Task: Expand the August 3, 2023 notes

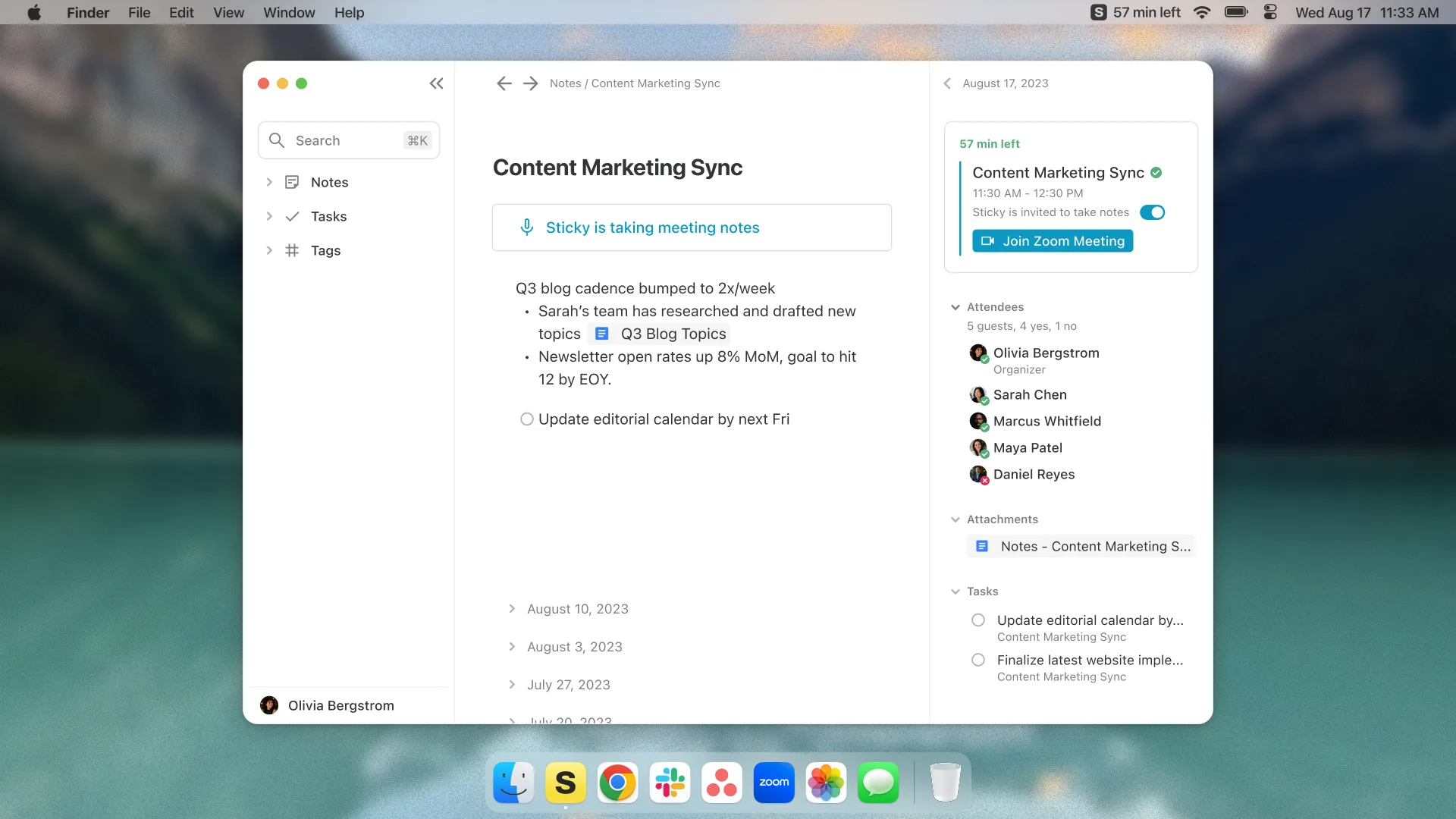Action: click(512, 647)
